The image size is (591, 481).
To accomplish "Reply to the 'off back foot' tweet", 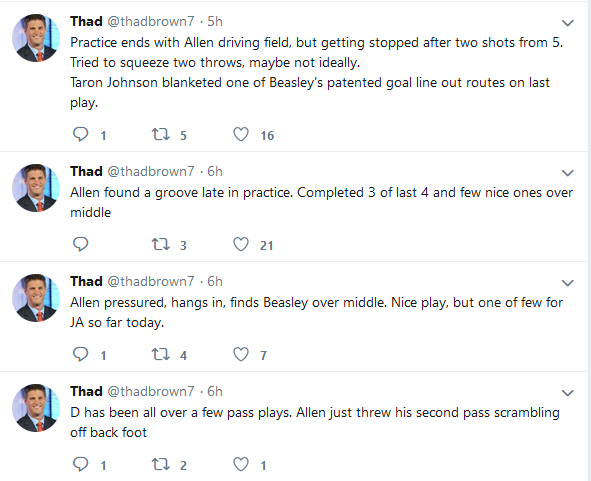I will pyautogui.click(x=80, y=464).
